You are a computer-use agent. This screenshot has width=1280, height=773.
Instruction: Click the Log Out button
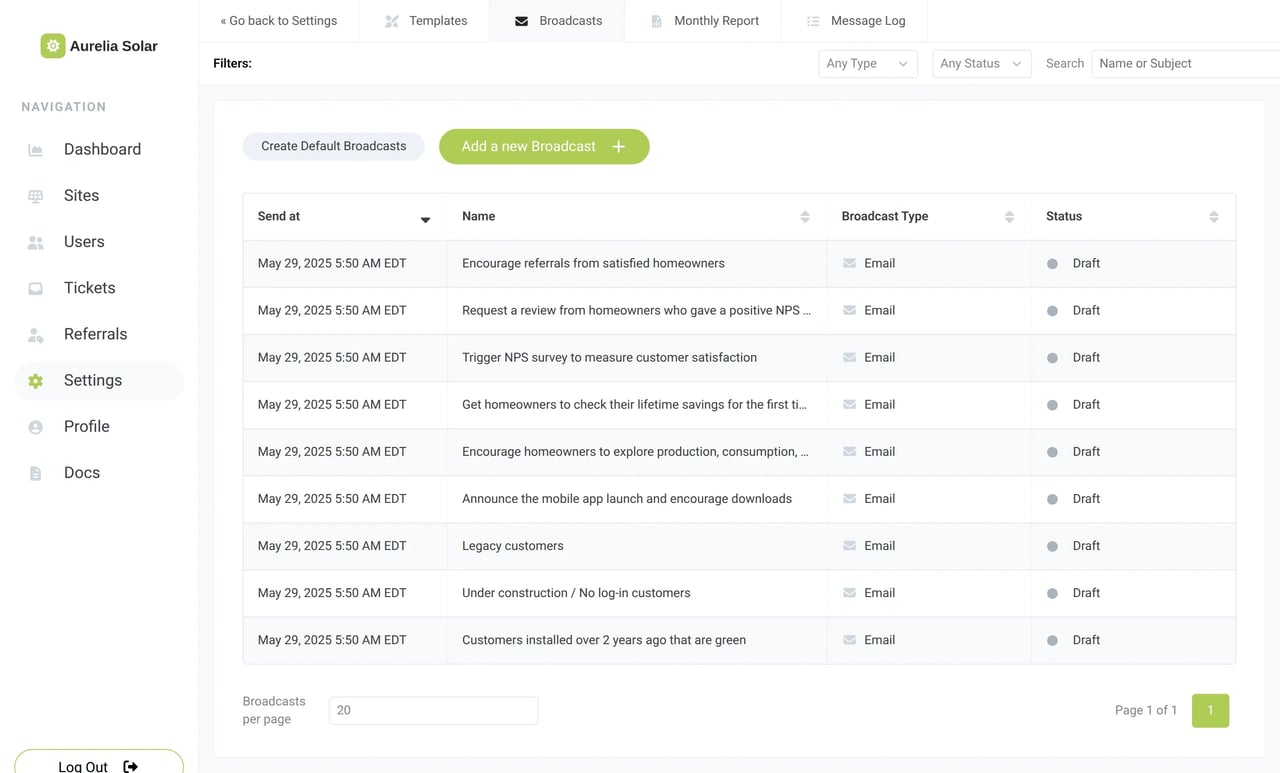point(99,764)
